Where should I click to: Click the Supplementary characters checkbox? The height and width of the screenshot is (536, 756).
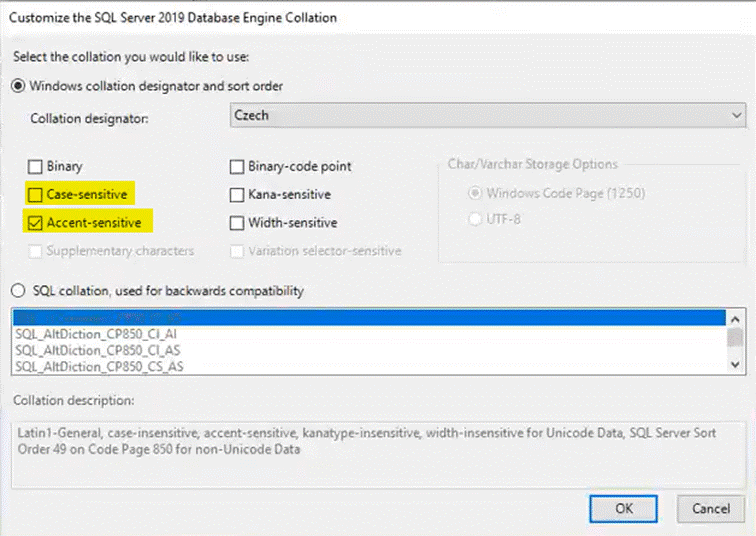(x=35, y=251)
